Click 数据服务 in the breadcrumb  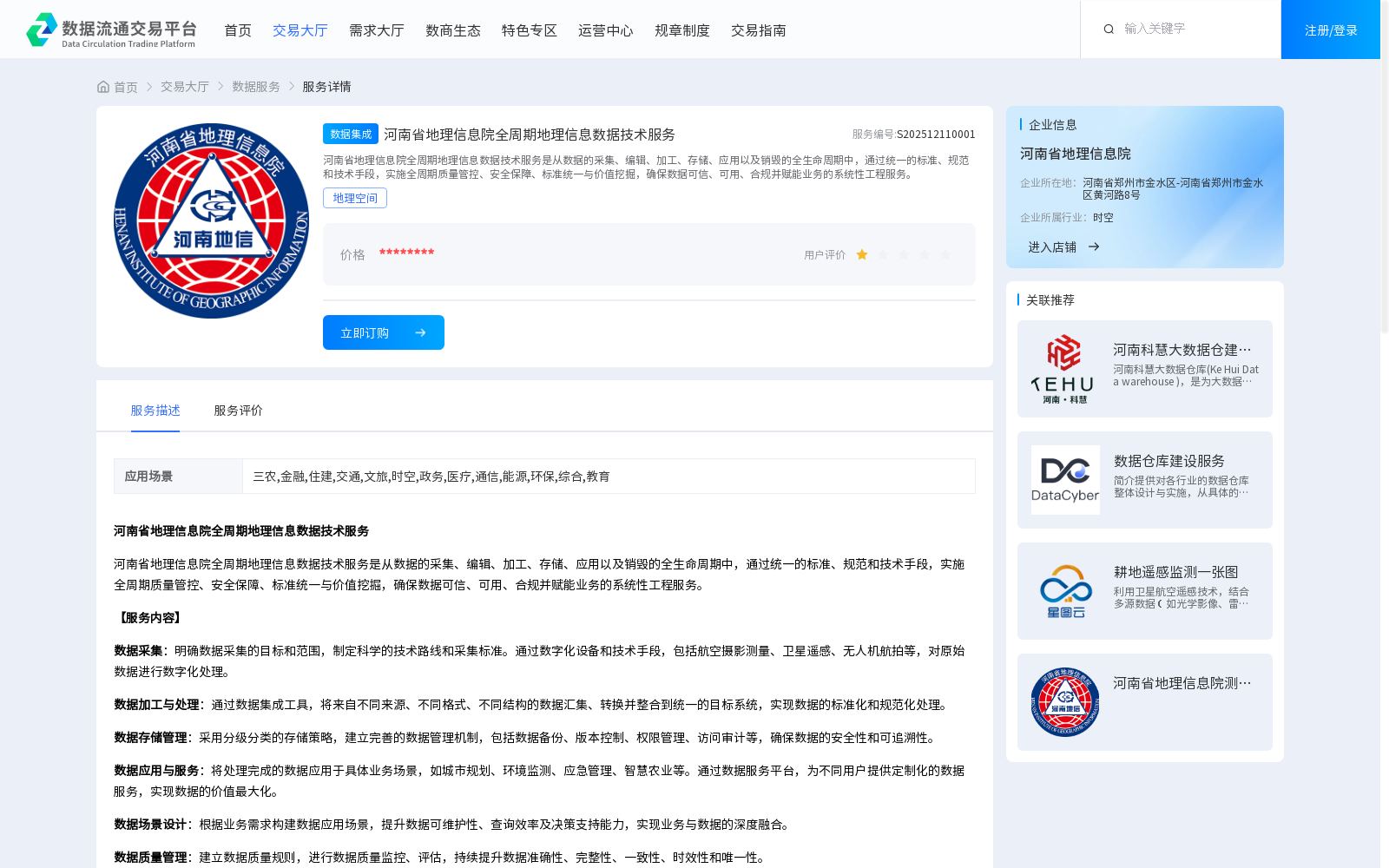pyautogui.click(x=256, y=87)
